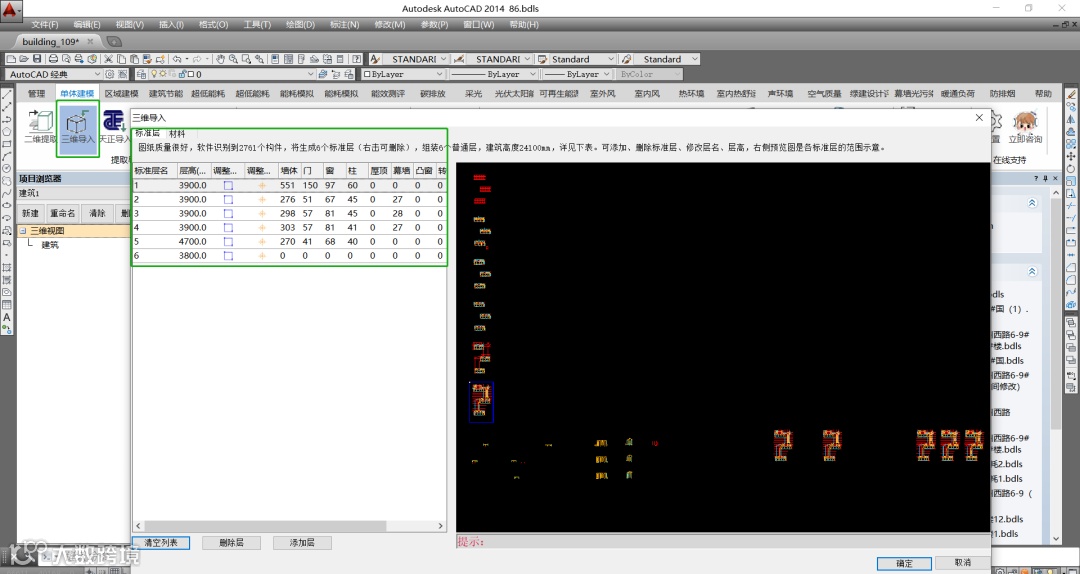This screenshot has width=1080, height=574.
Task: Select the Move tool in modify toolbar
Action: coord(1071,156)
